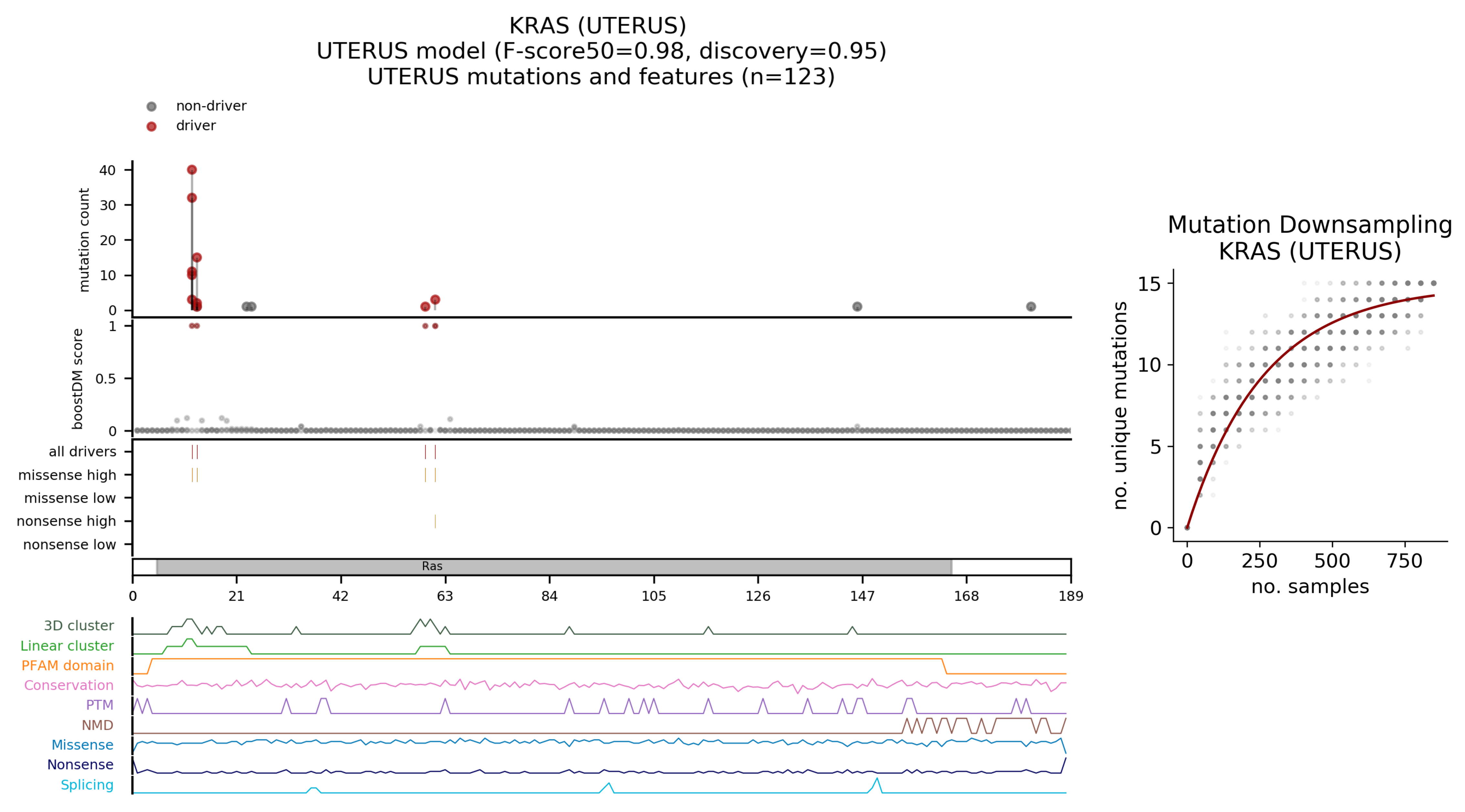
Task: Click the 'Conservation' feature label
Action: (69, 685)
